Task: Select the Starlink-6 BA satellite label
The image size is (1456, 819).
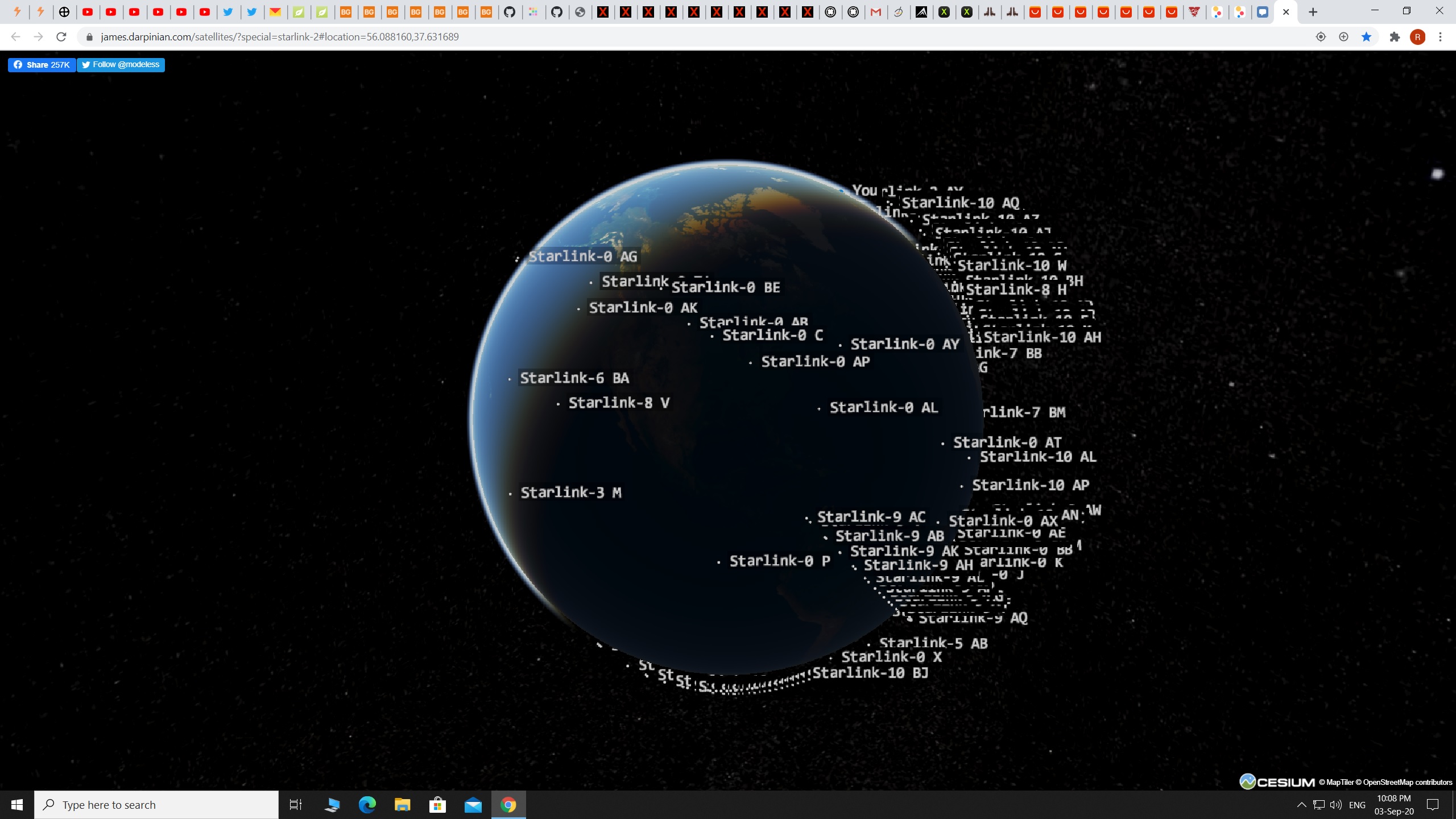Action: [574, 378]
